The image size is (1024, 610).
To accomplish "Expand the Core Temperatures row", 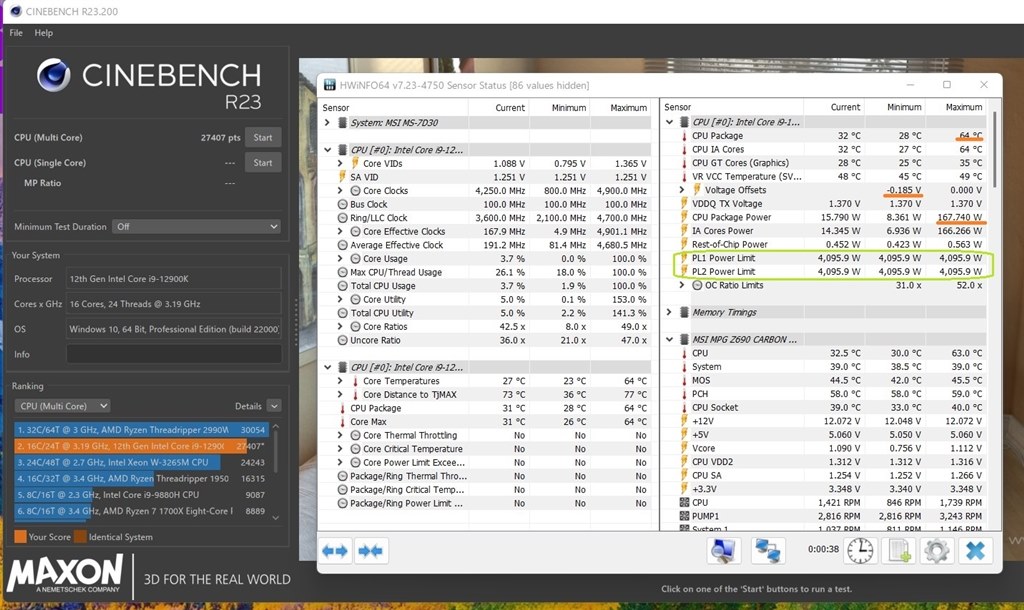I will coord(340,381).
